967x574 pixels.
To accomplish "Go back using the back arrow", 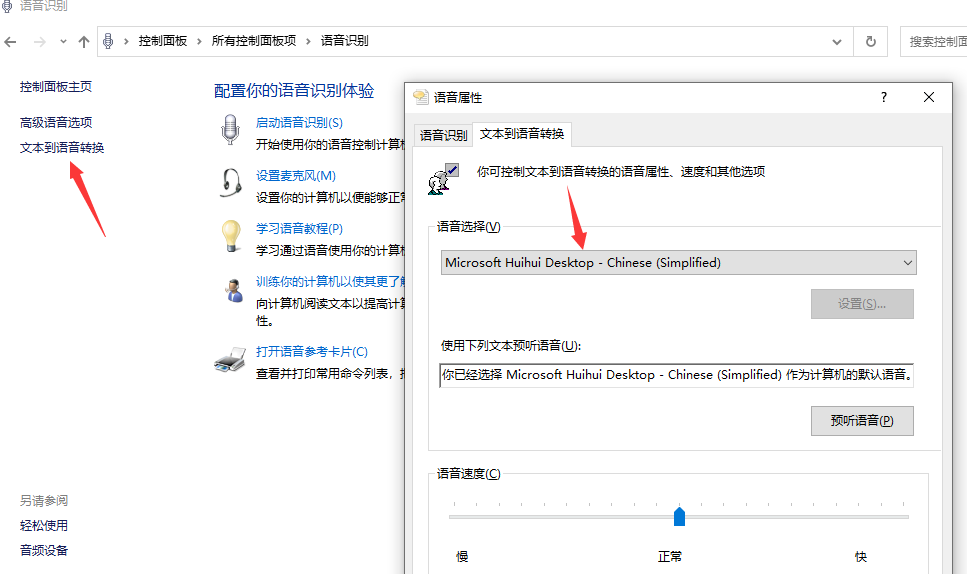I will [11, 41].
